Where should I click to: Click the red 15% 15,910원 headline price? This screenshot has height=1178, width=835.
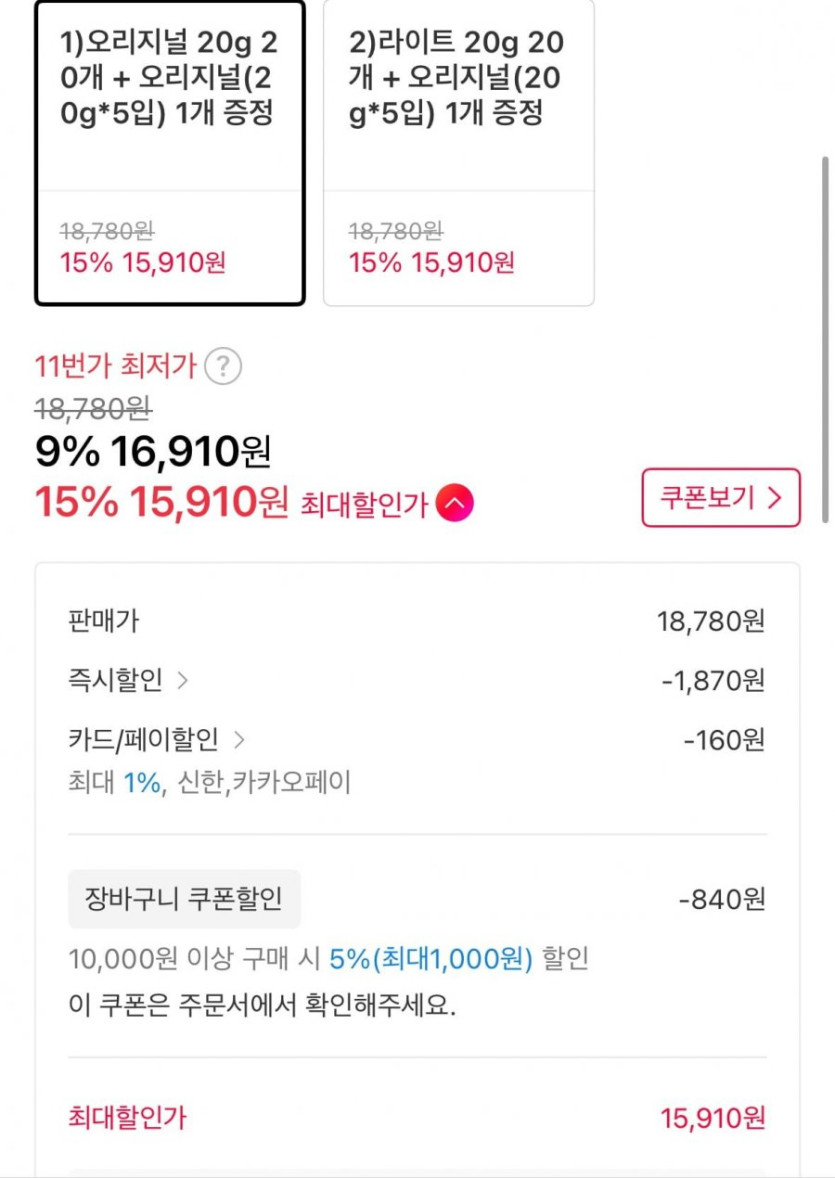(162, 502)
